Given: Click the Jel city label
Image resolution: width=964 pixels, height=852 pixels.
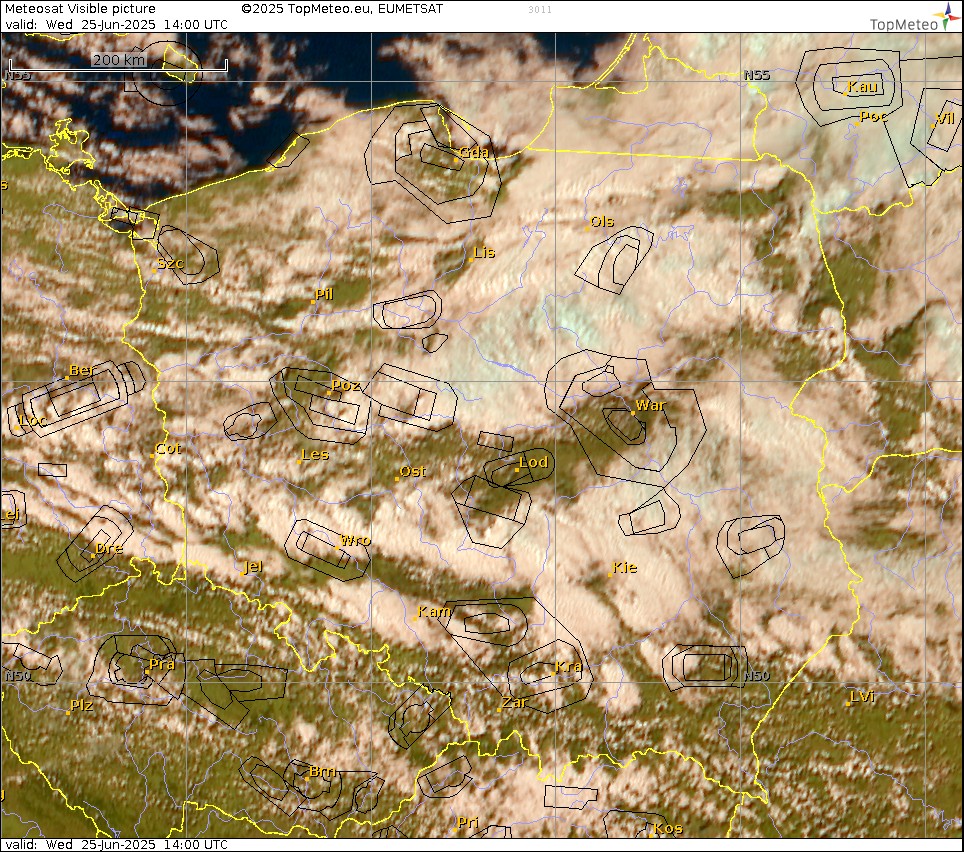Looking at the screenshot, I should coord(253,567).
